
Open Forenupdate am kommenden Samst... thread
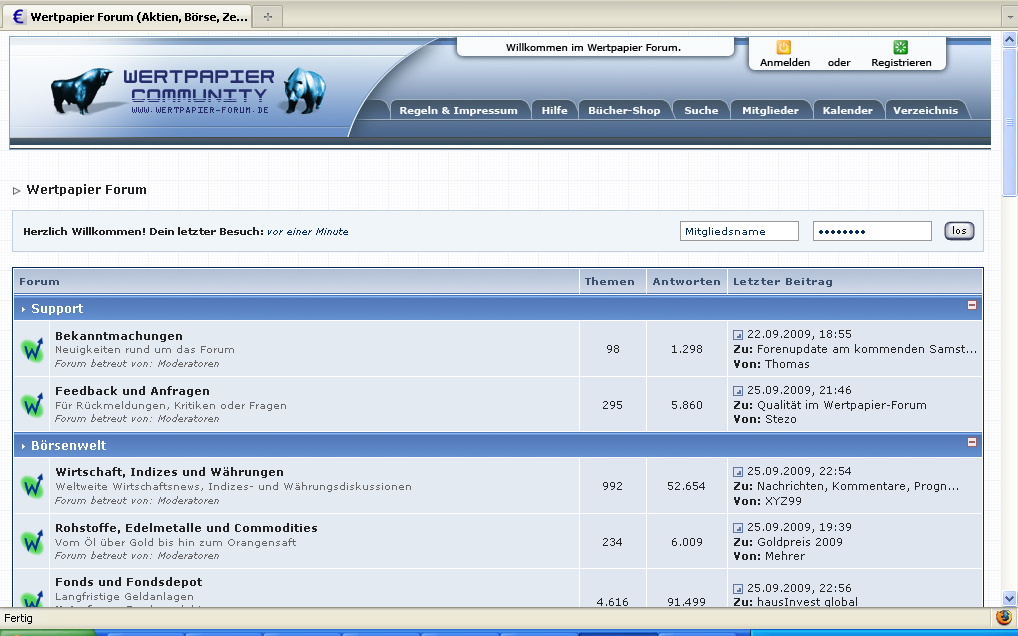tap(867, 349)
